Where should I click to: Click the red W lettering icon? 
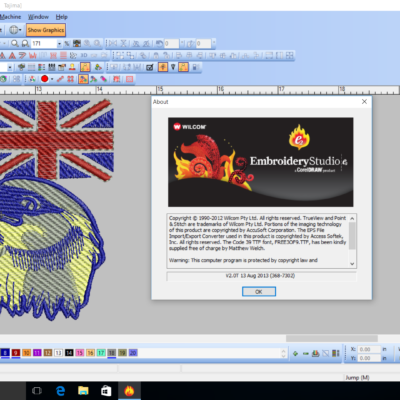pos(33,55)
